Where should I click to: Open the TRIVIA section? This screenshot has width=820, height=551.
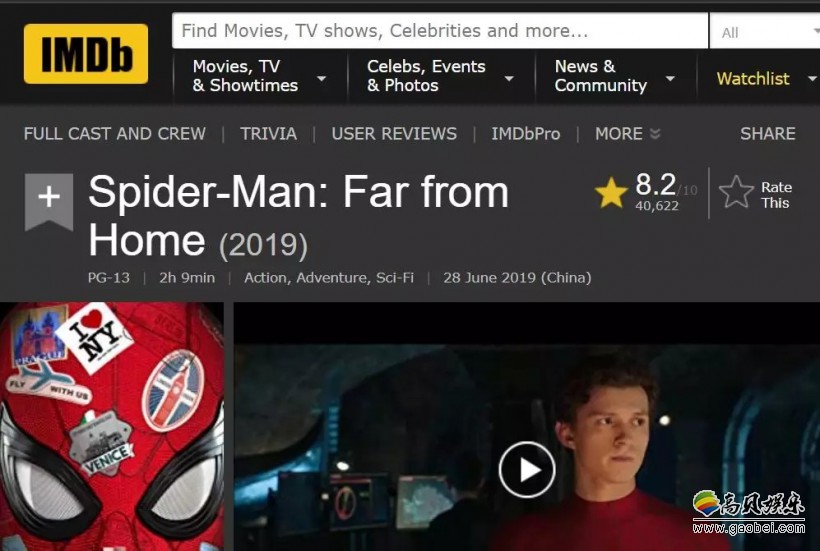[x=268, y=134]
